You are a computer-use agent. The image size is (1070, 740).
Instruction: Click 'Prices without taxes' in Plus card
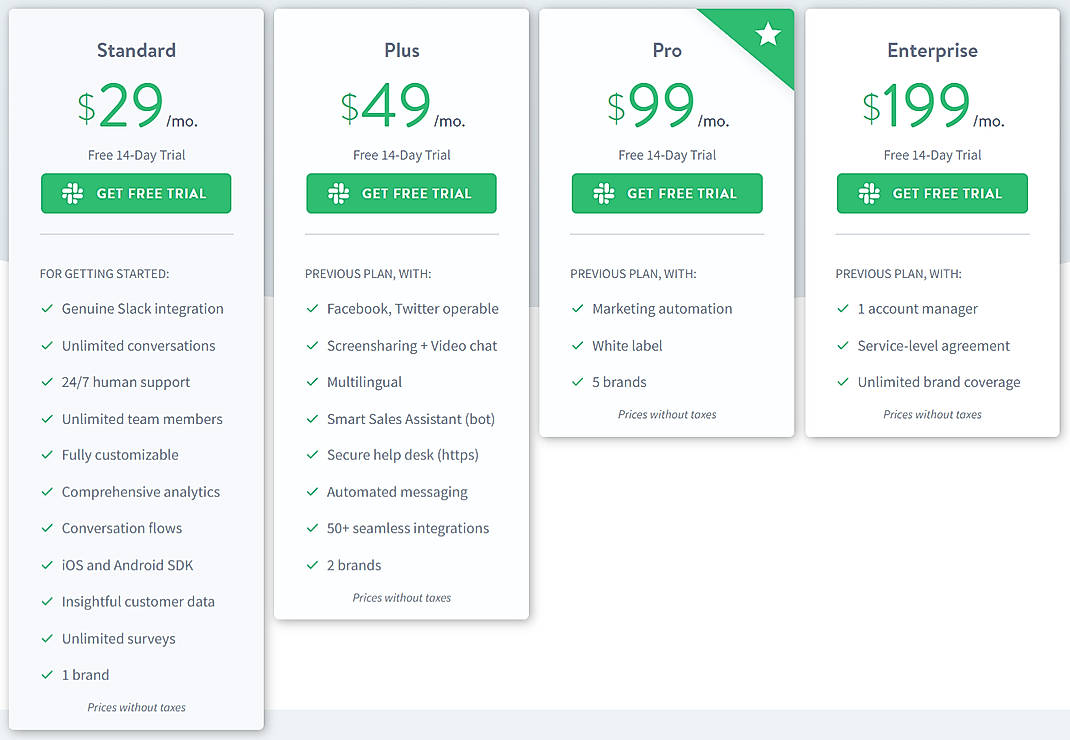pyautogui.click(x=402, y=597)
